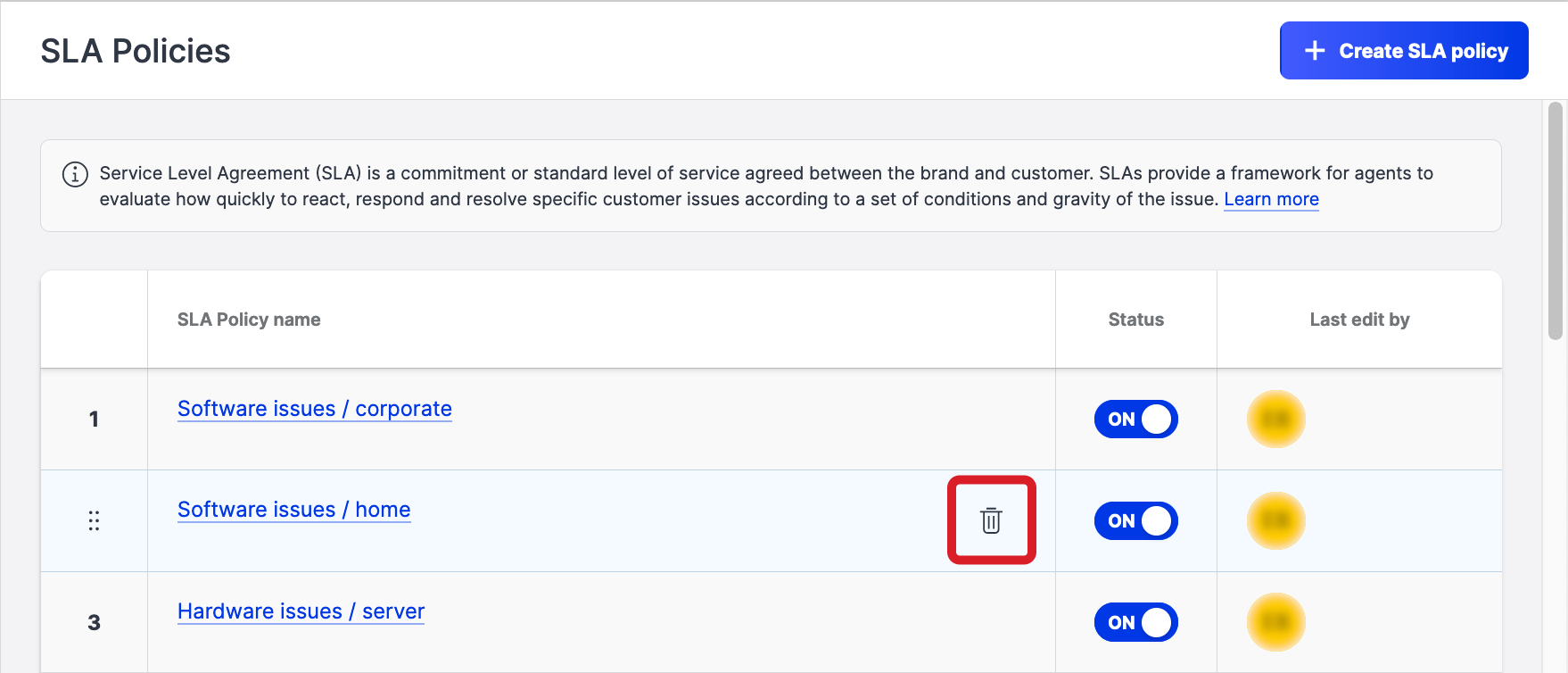Screen dimensions: 1568x673
Task: Click avatar of last editor for Hardware issues / server
Action: coord(1275,622)
